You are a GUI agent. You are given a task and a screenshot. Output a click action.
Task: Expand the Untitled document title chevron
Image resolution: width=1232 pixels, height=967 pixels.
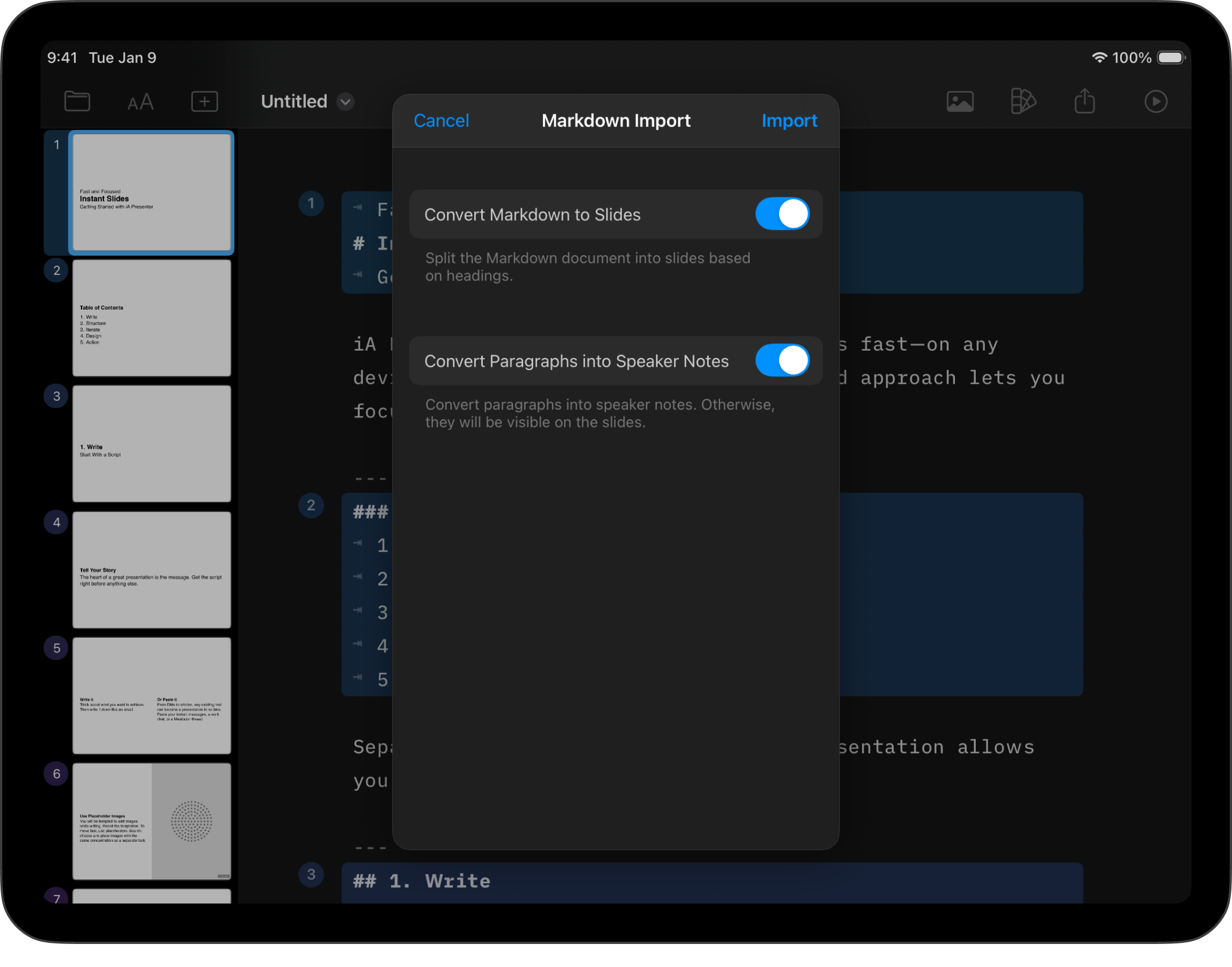pos(345,102)
